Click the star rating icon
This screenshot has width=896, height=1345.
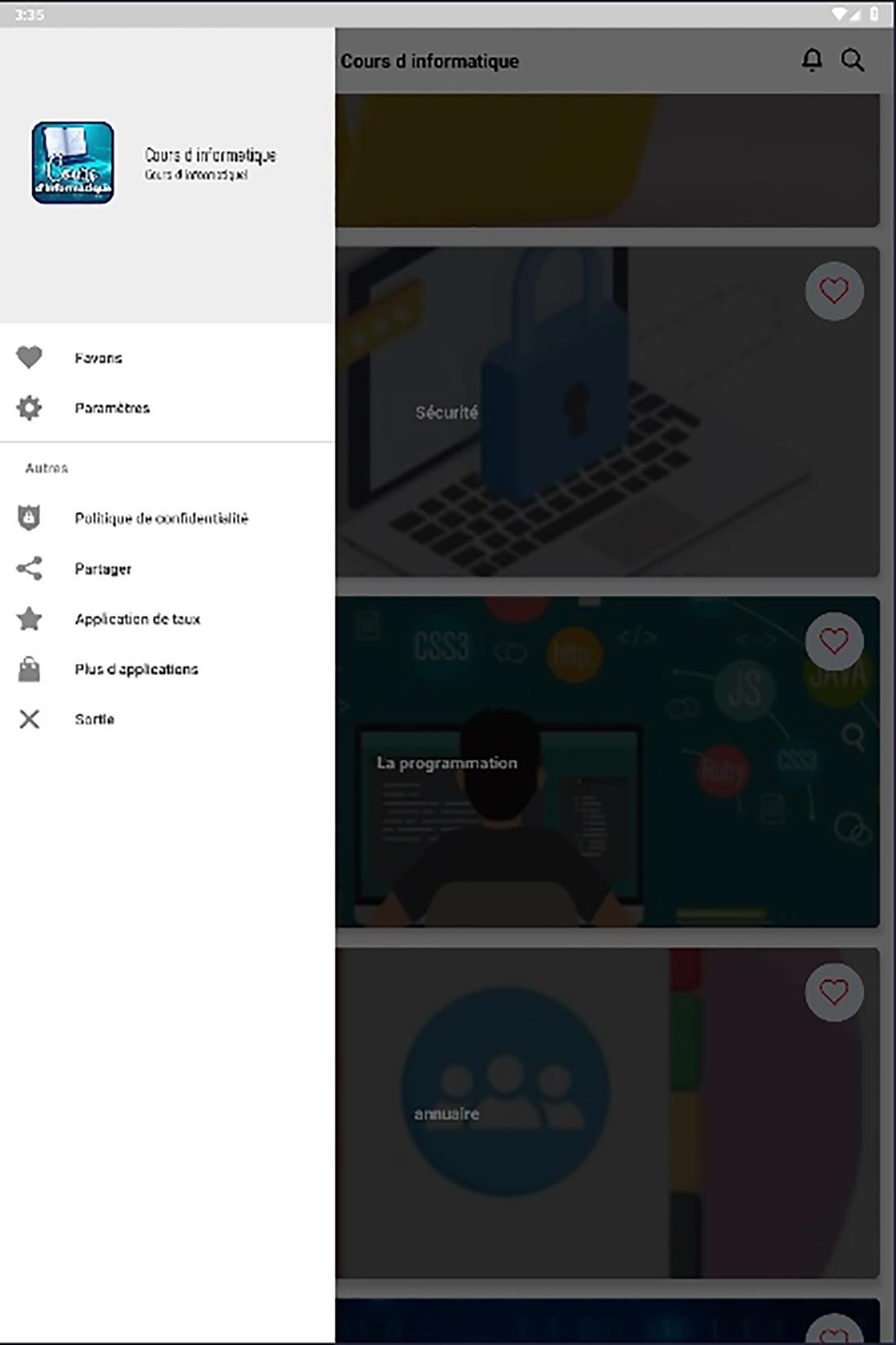tap(29, 619)
